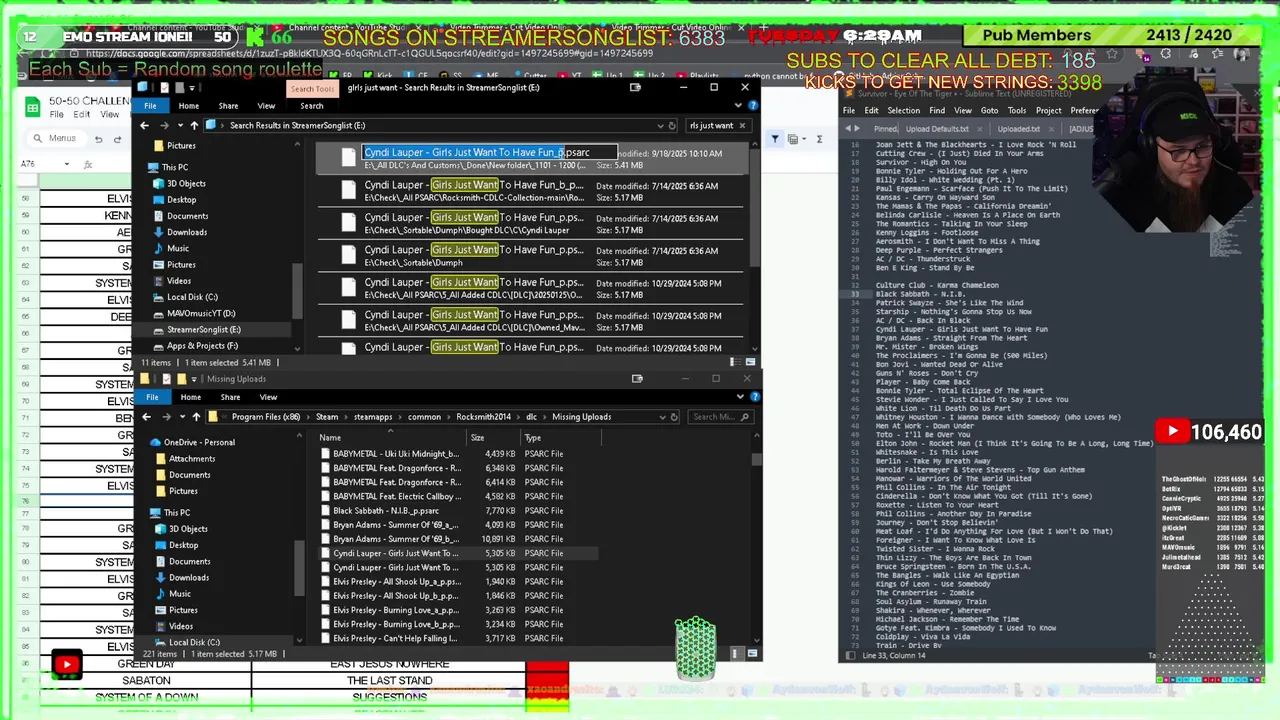Go forward in the Search Results explorer window
The width and height of the screenshot is (1280, 720).
(167, 125)
